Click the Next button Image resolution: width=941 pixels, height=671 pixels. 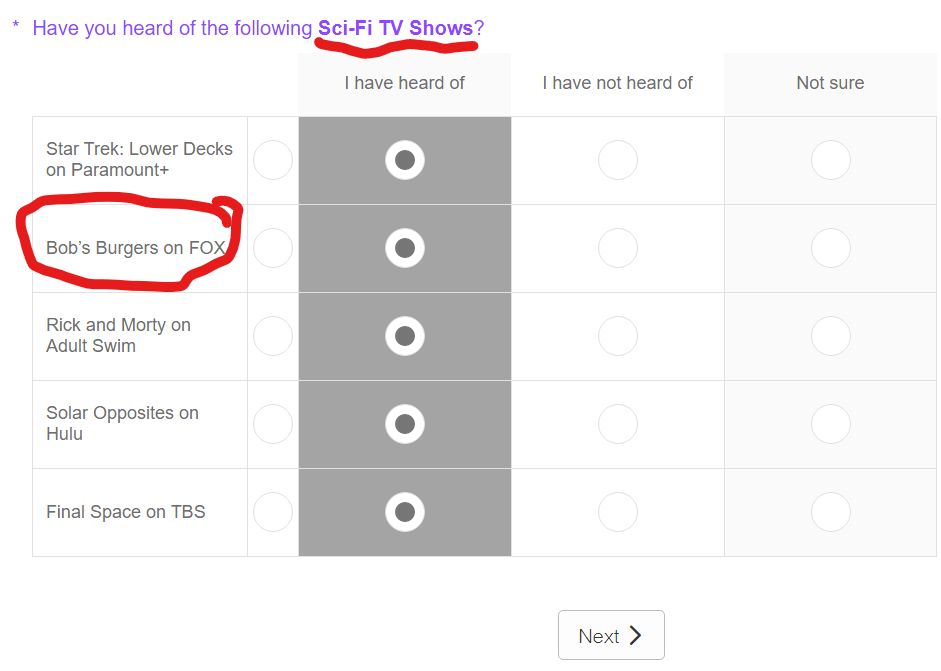pyautogui.click(x=611, y=635)
